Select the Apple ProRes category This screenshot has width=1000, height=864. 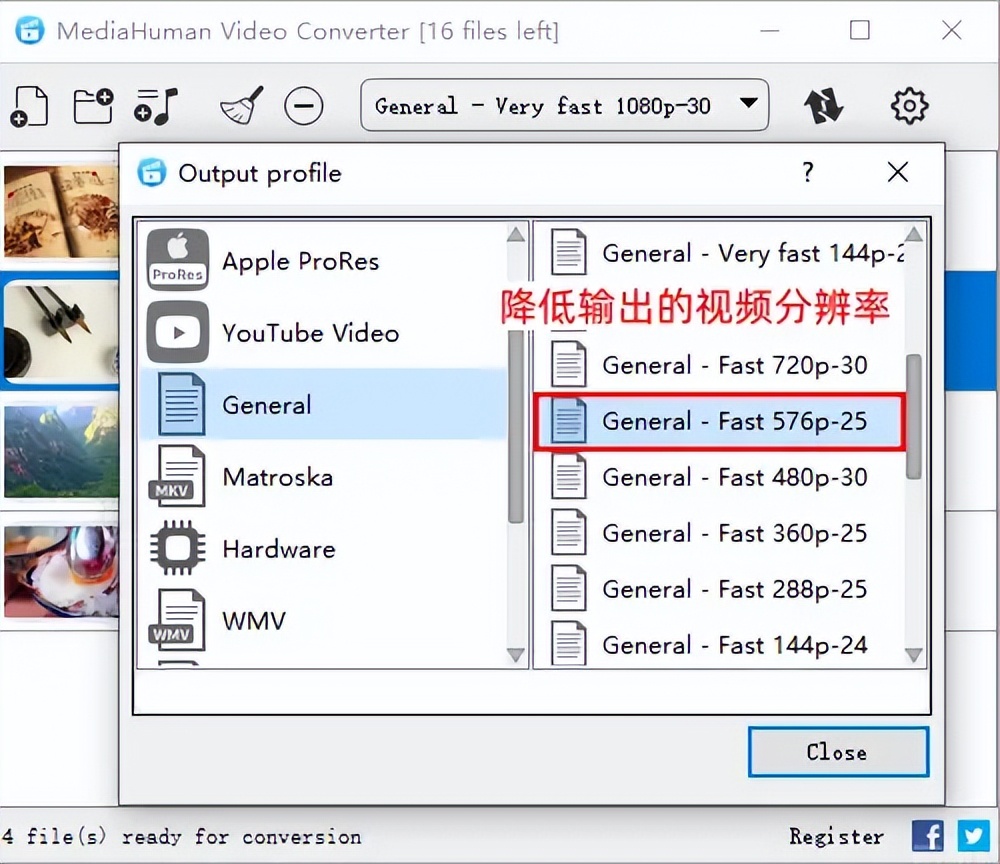pyautogui.click(x=300, y=262)
